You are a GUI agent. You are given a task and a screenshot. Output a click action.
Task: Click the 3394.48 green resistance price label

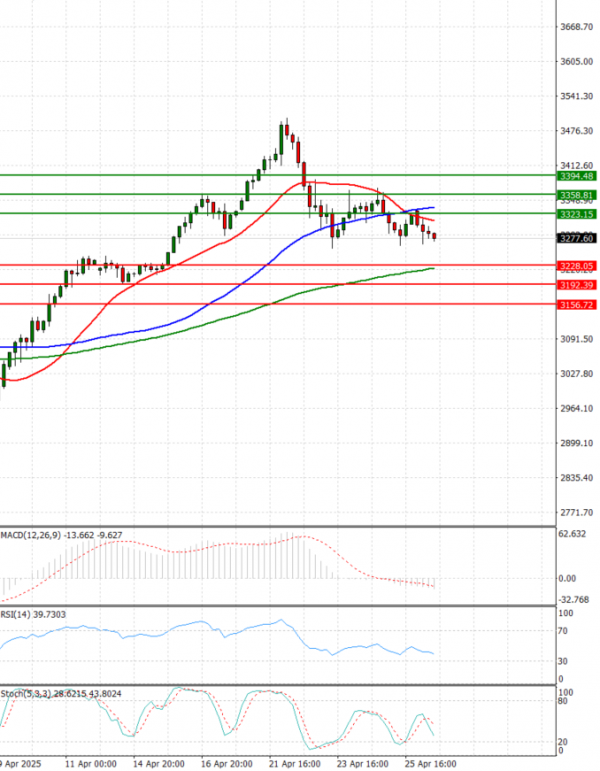574,175
